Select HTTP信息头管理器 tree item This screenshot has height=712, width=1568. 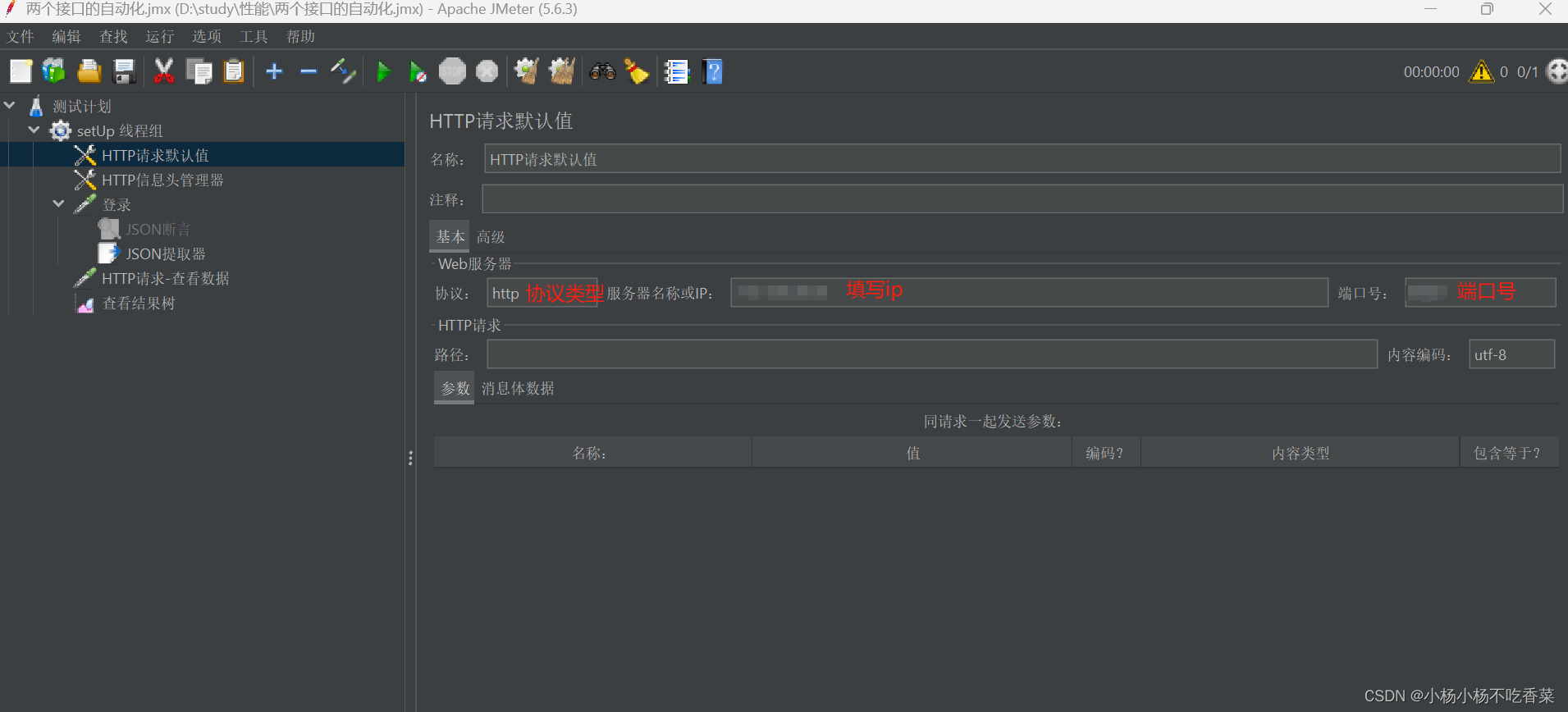(x=162, y=180)
